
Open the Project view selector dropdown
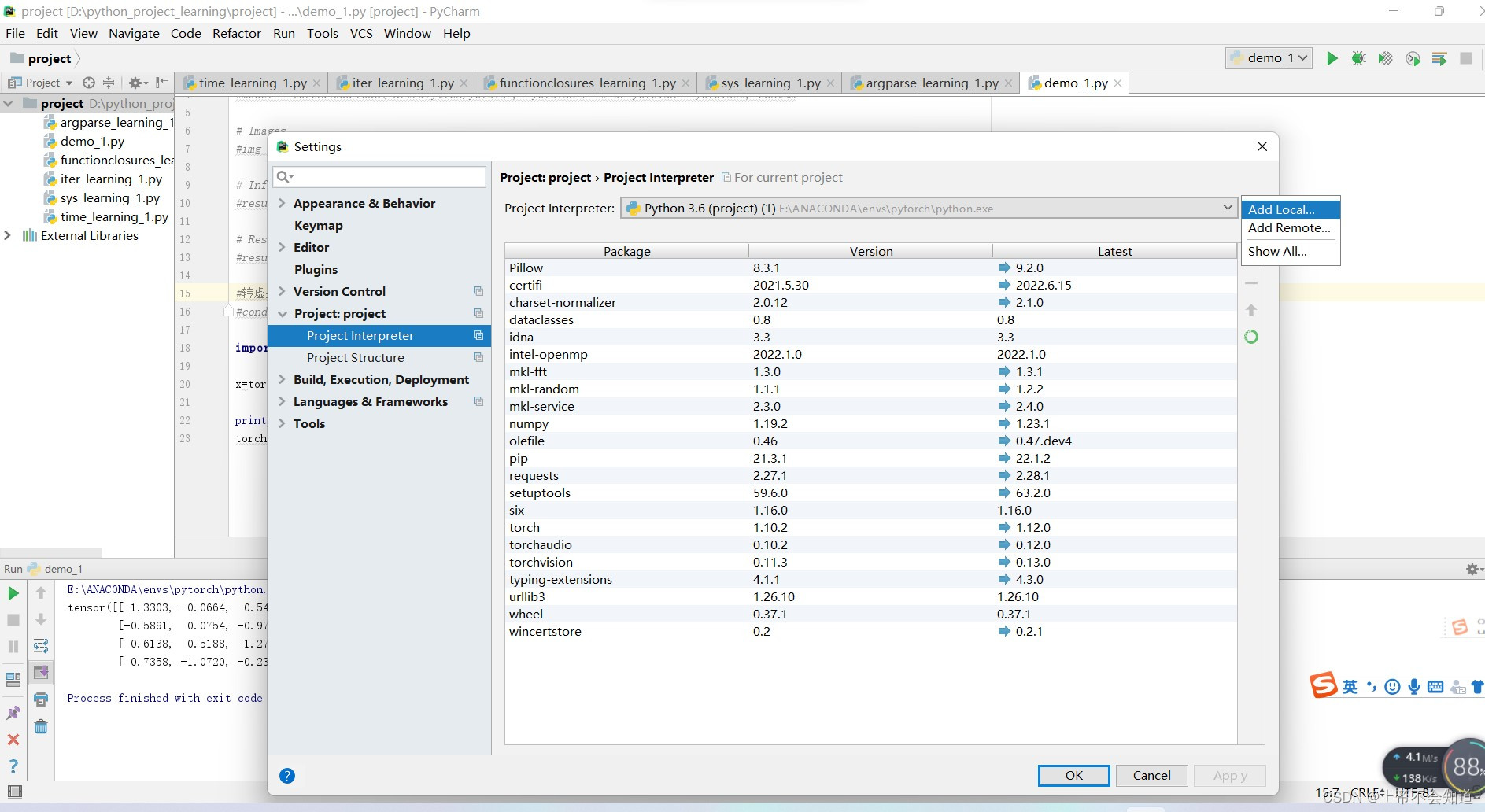(x=41, y=83)
